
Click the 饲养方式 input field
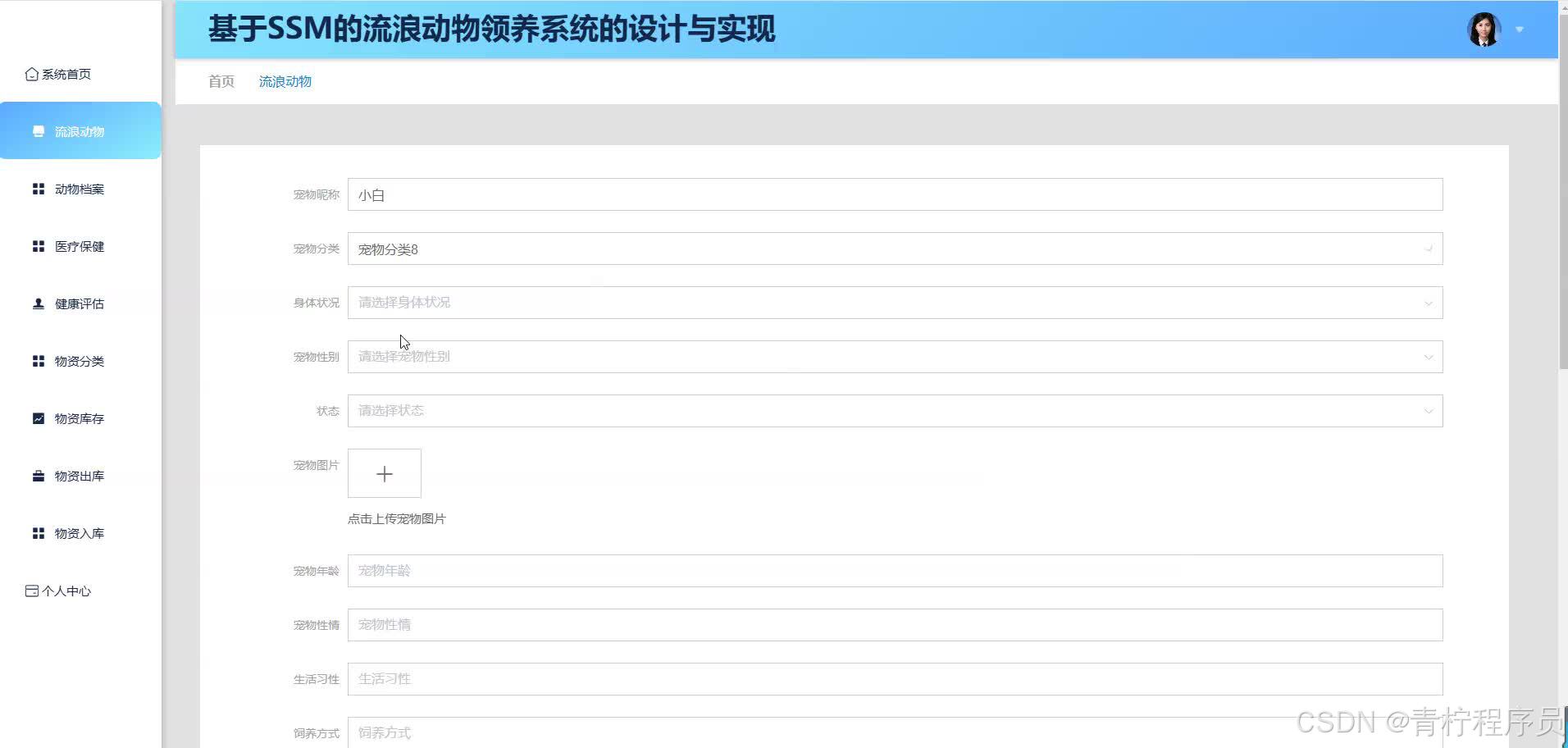tap(895, 732)
